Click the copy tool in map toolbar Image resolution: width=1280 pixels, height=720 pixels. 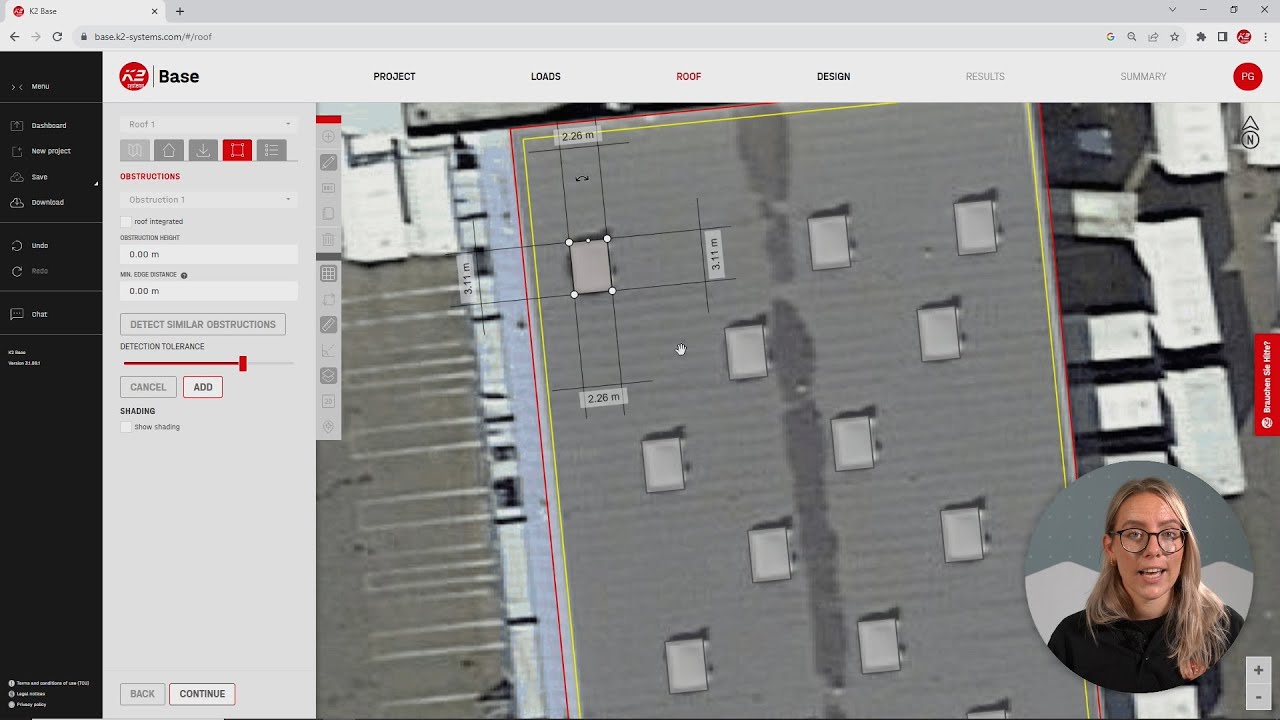pos(328,214)
